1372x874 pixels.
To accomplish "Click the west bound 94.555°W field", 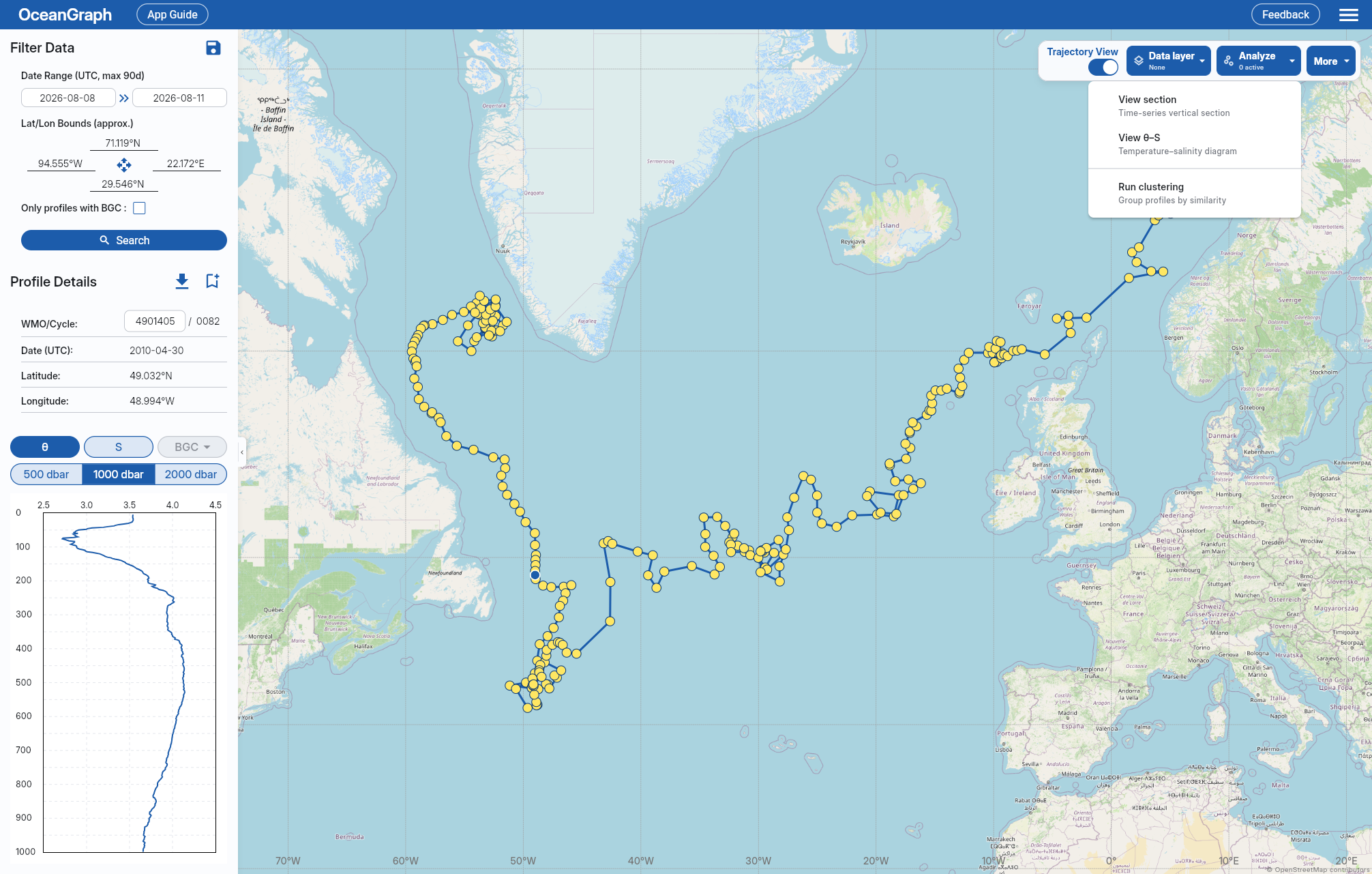I will point(61,164).
